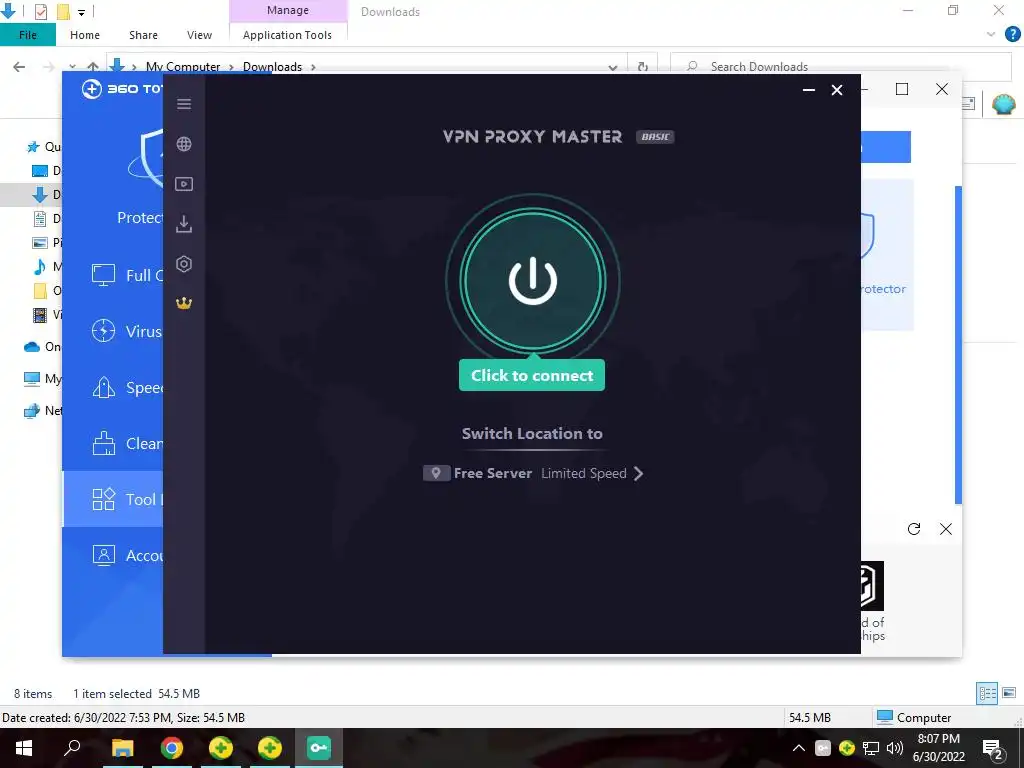Close the 360 Total Security window
Screen dimensions: 1024x768
(x=942, y=89)
